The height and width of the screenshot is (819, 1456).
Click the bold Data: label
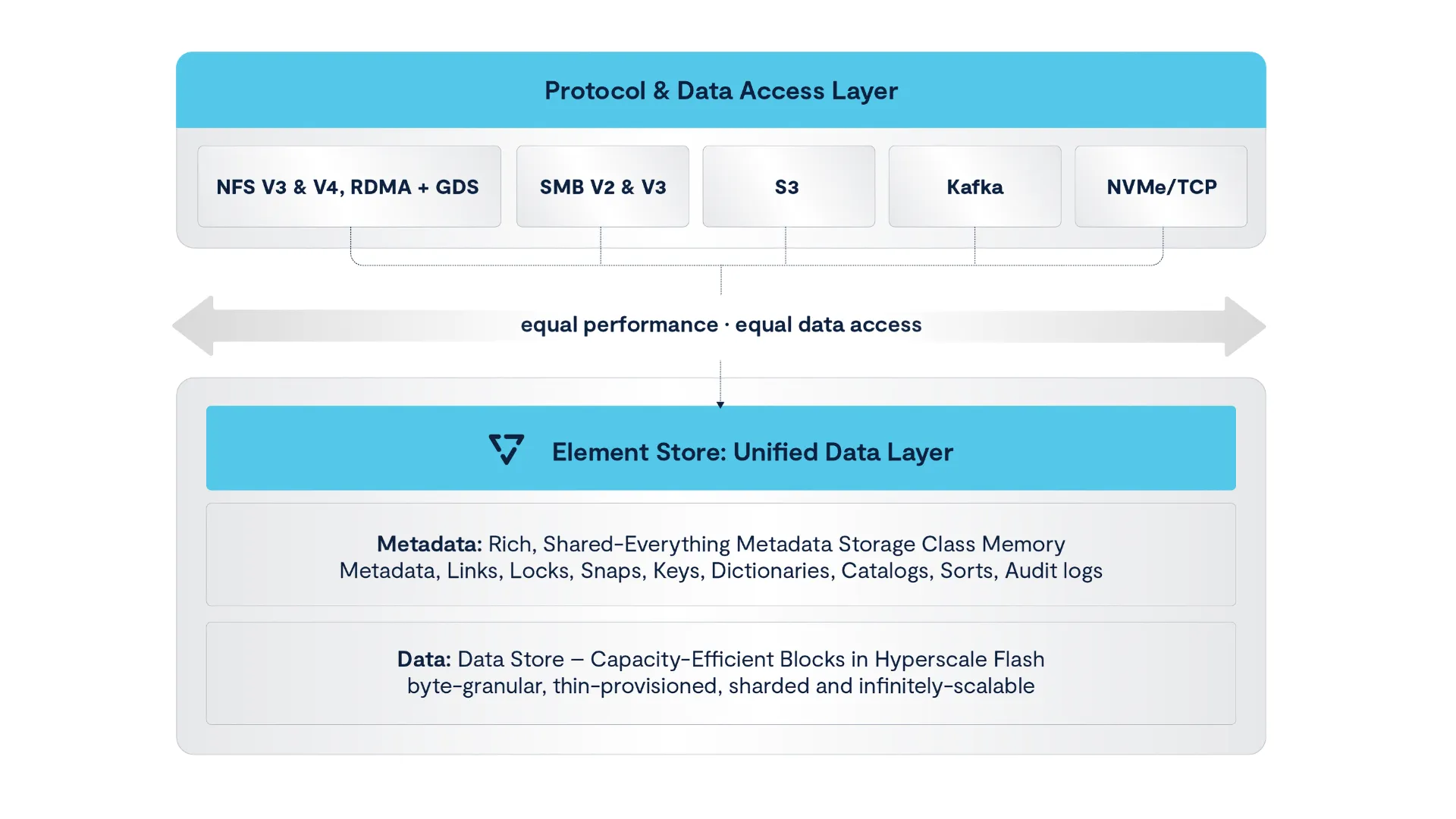pyautogui.click(x=424, y=659)
